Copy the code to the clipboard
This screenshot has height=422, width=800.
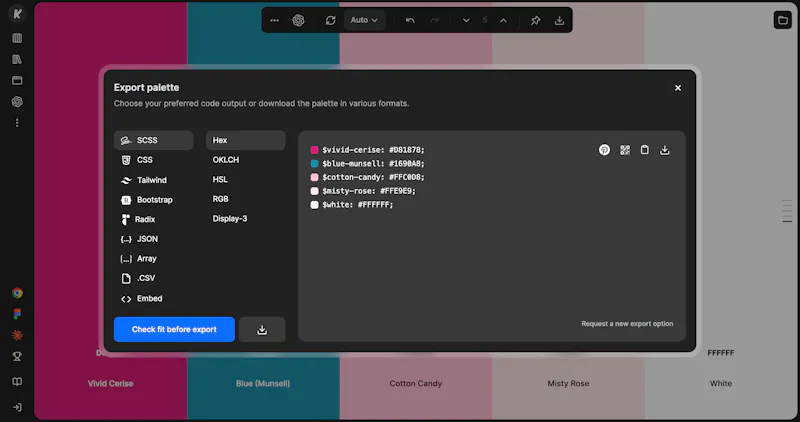coord(644,150)
